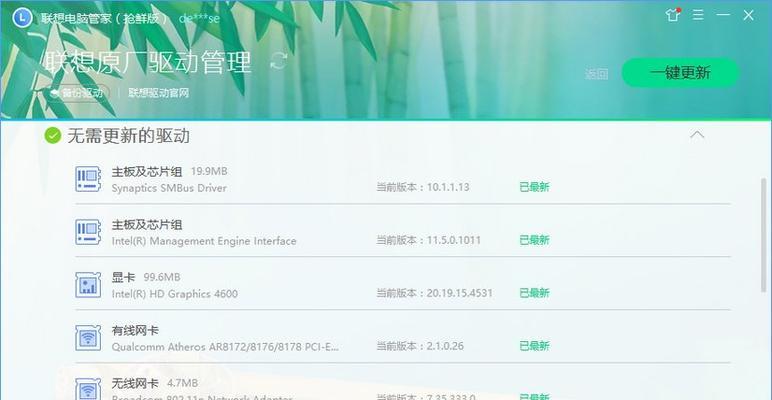The height and width of the screenshot is (400, 772).
Task: Select Intel(R) Management Engine Interface text
Action: (x=204, y=241)
